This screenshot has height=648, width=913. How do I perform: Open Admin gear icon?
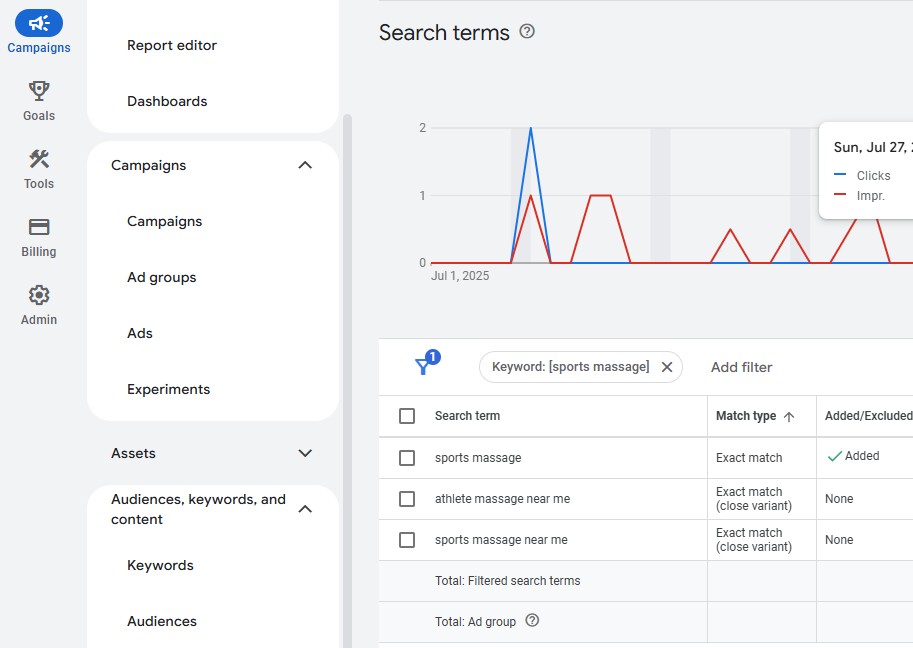pos(39,295)
